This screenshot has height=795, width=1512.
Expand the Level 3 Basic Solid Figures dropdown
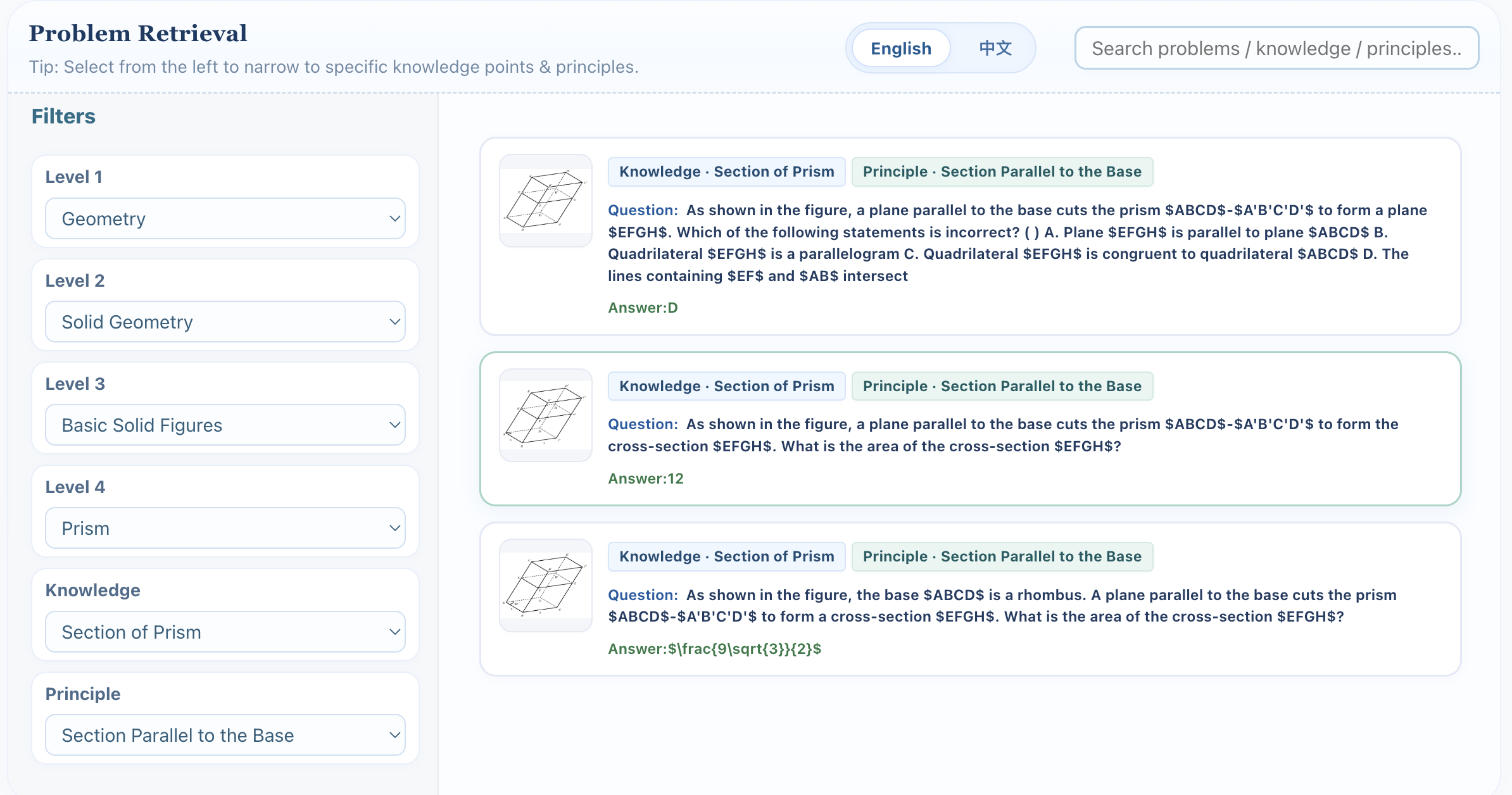pos(225,425)
